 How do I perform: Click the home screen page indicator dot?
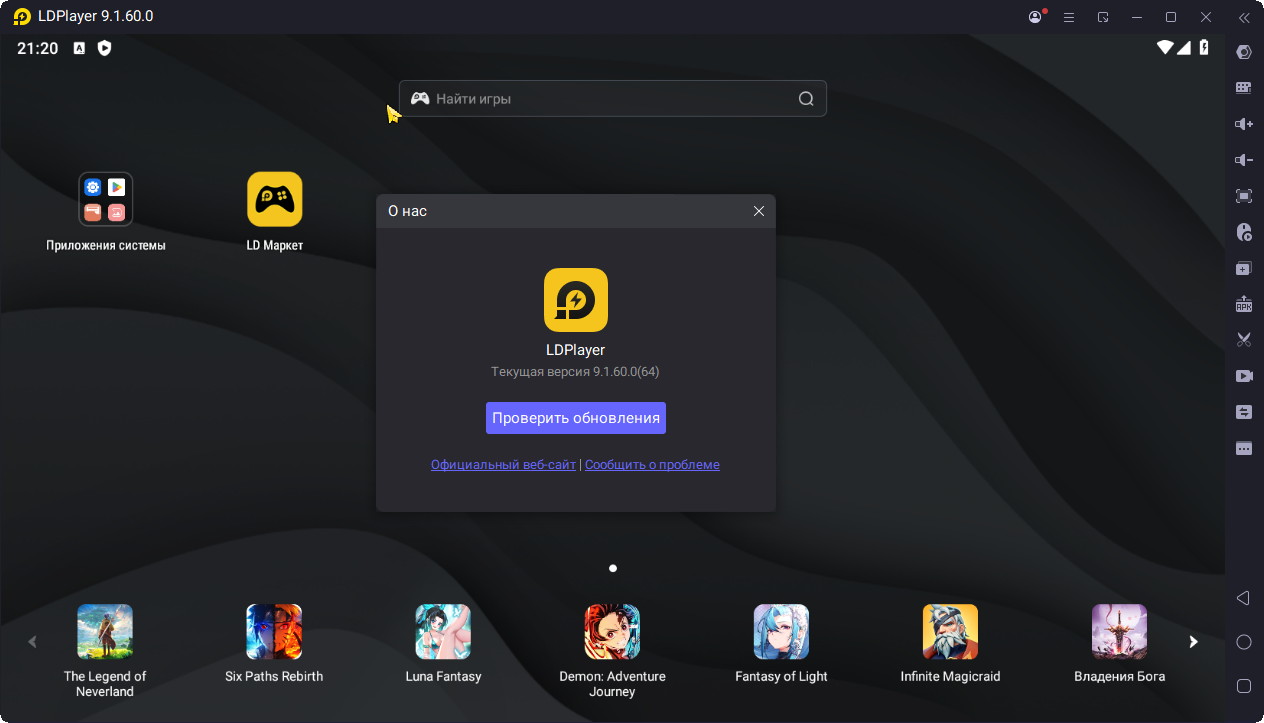tap(613, 568)
